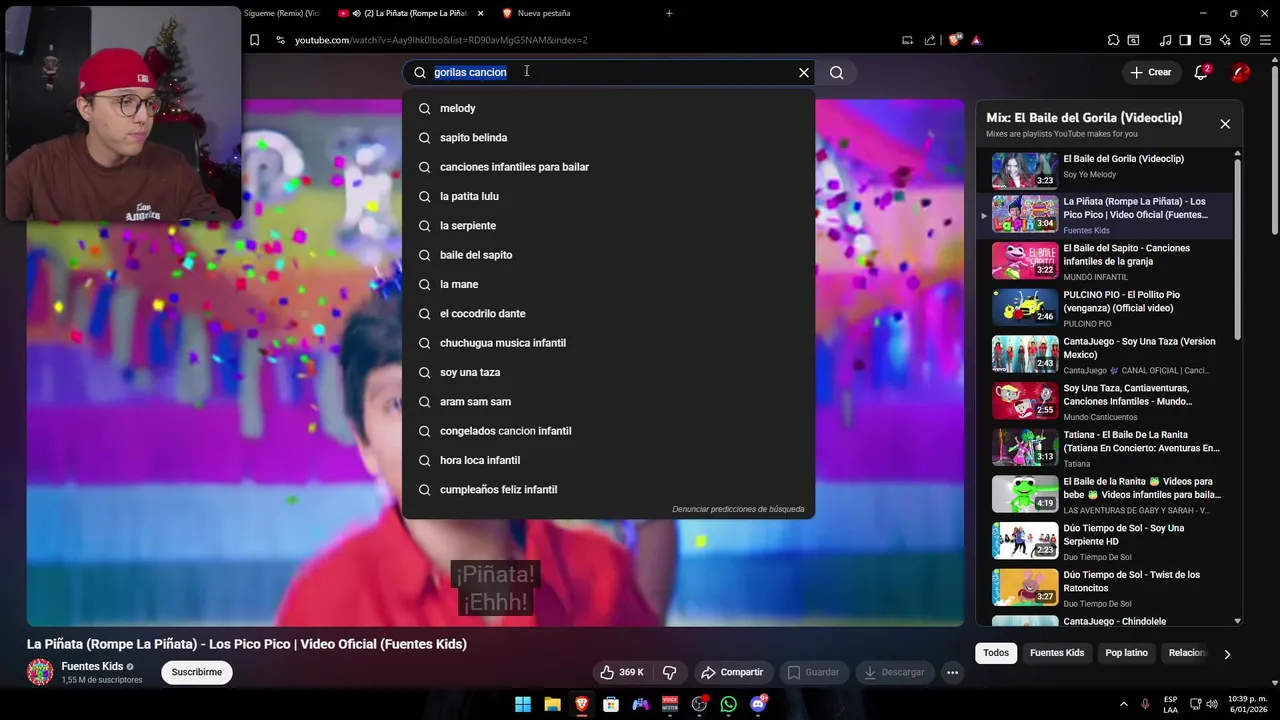
Task: Click the playlist panel scrollbar
Action: pyautogui.click(x=1238, y=250)
